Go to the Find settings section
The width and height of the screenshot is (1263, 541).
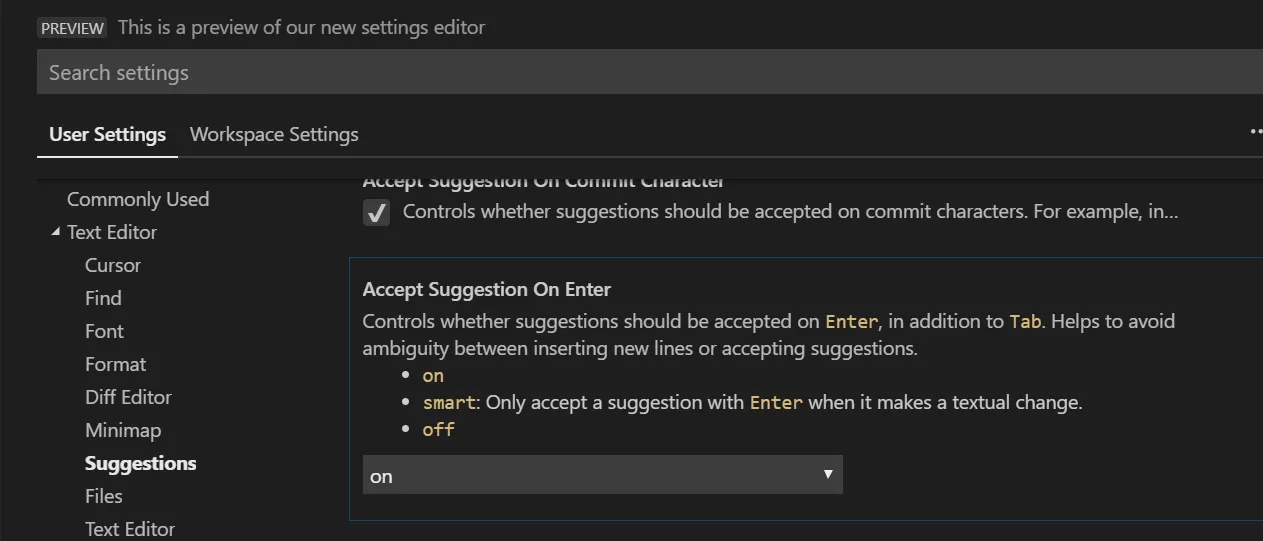(103, 298)
